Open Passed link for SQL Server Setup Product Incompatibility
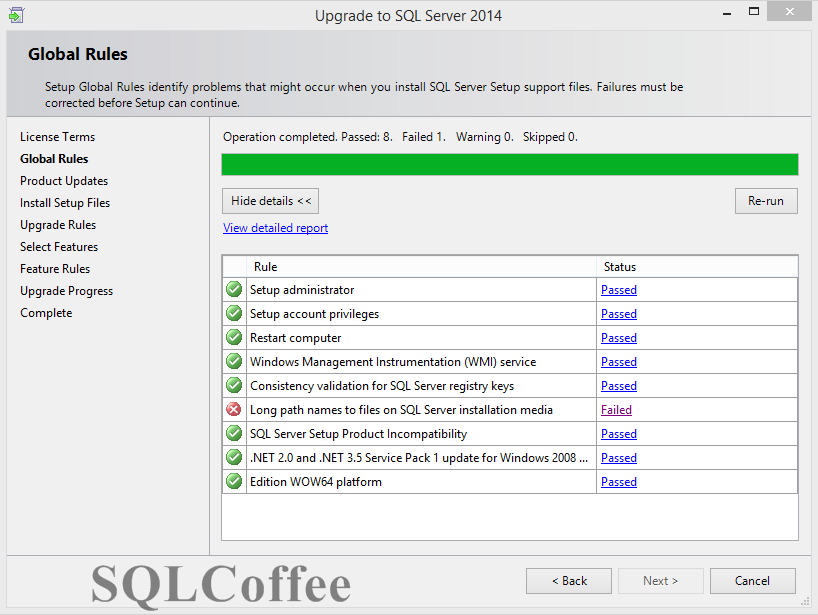 click(x=618, y=434)
